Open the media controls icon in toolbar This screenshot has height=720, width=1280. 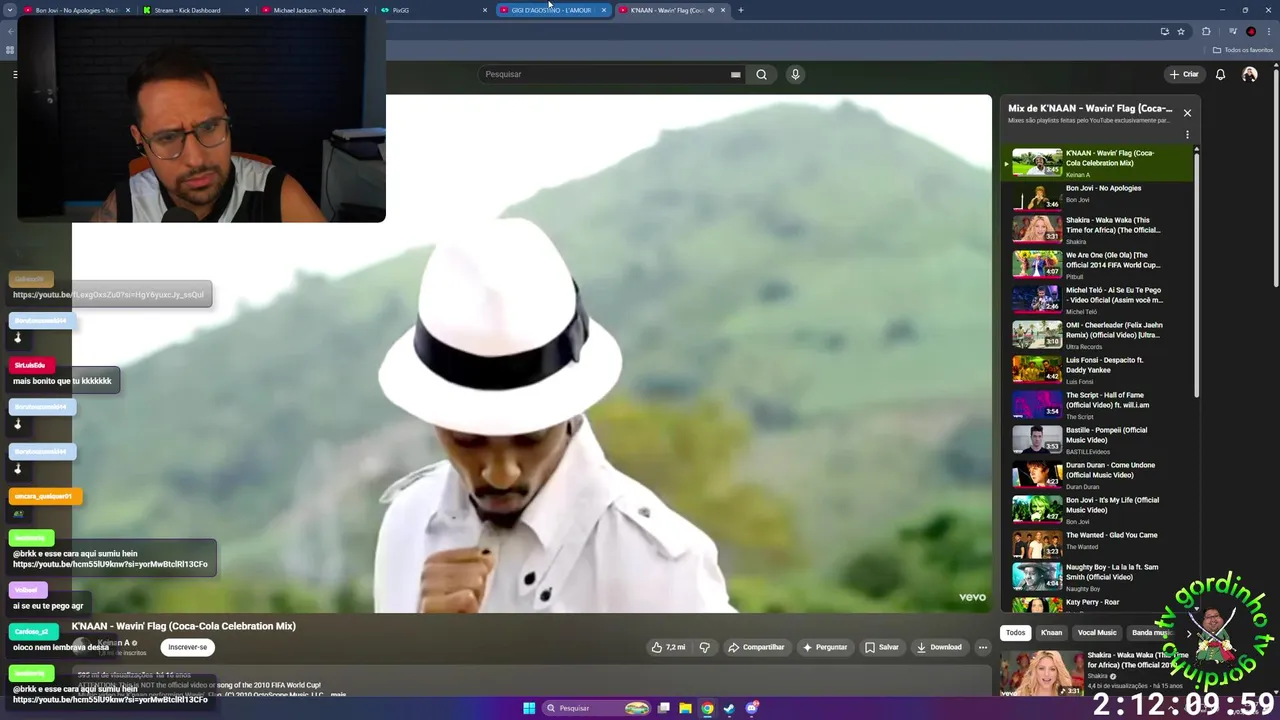coord(1232,32)
